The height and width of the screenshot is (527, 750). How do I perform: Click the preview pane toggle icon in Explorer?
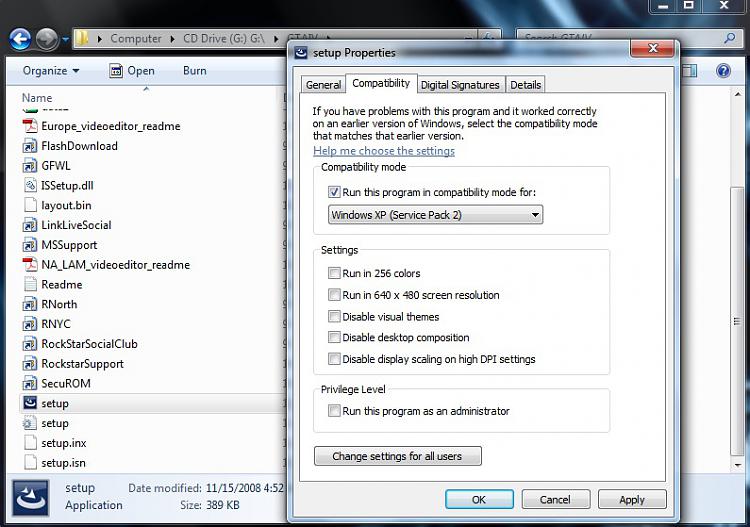coord(689,71)
